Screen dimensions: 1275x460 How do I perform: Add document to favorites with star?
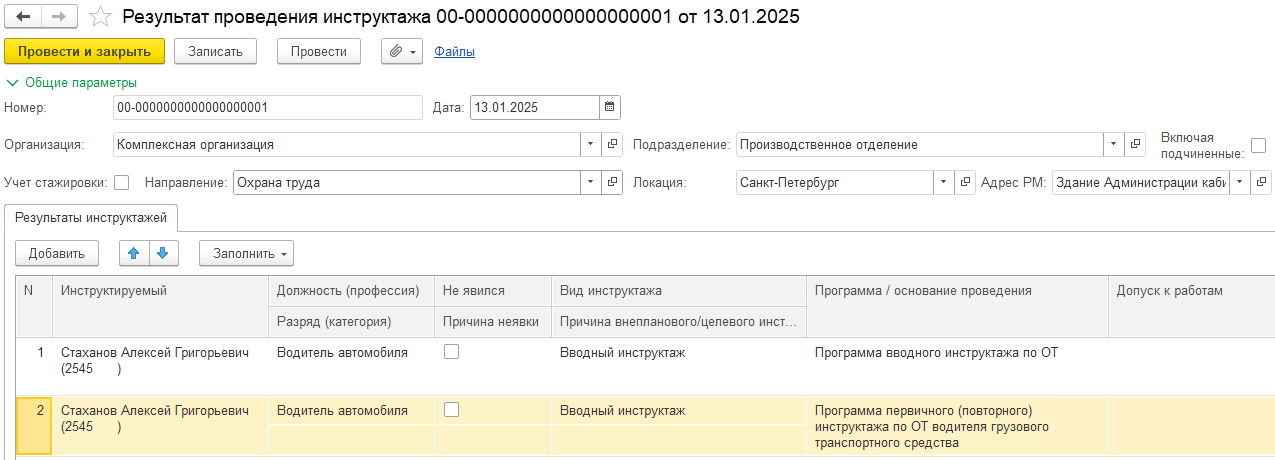click(x=100, y=17)
